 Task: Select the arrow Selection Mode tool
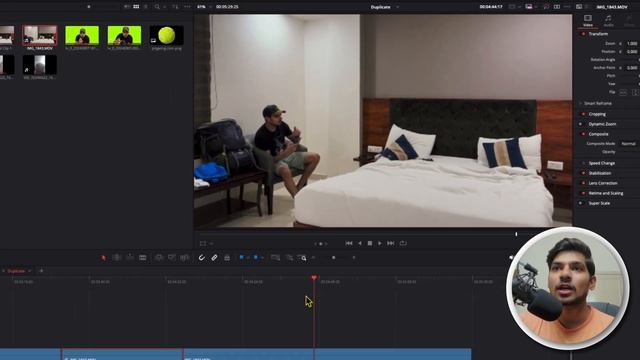103,258
